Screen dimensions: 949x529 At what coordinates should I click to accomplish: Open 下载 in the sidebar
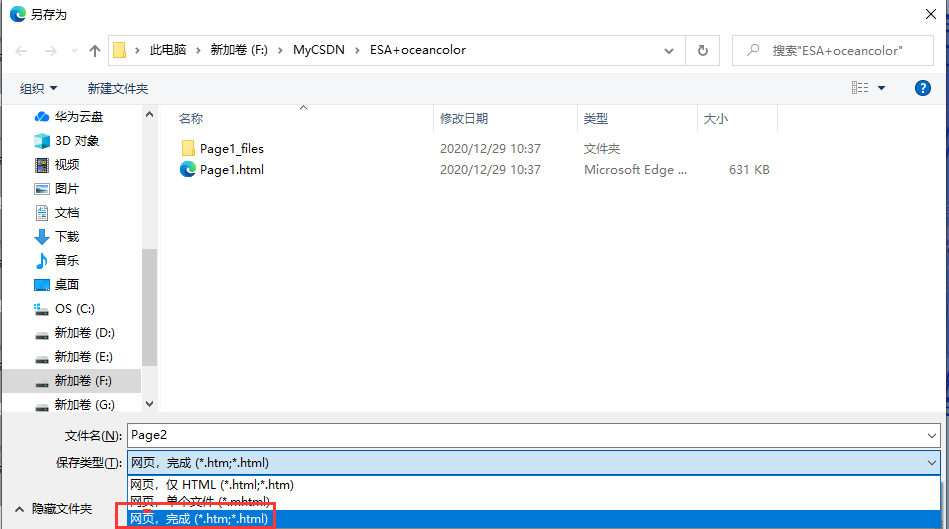pyautogui.click(x=67, y=237)
